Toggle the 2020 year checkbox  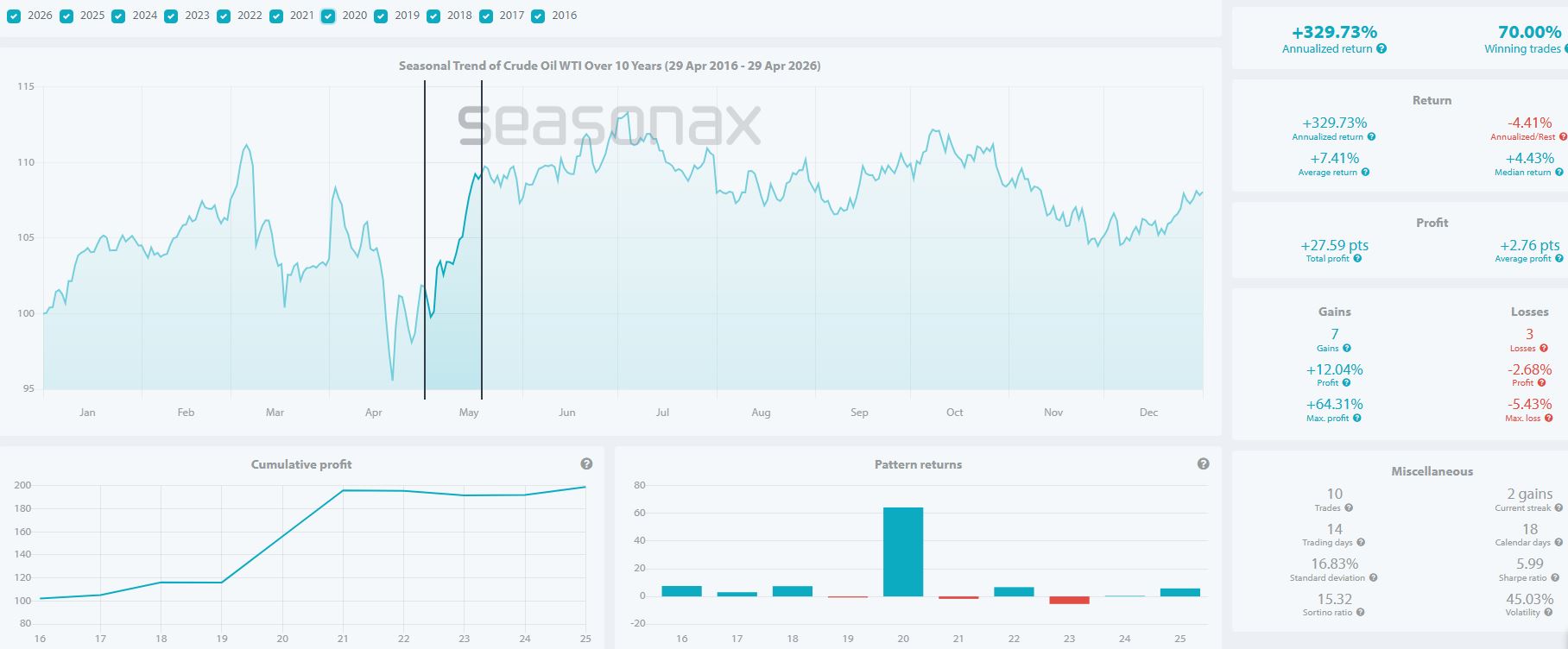click(x=328, y=16)
